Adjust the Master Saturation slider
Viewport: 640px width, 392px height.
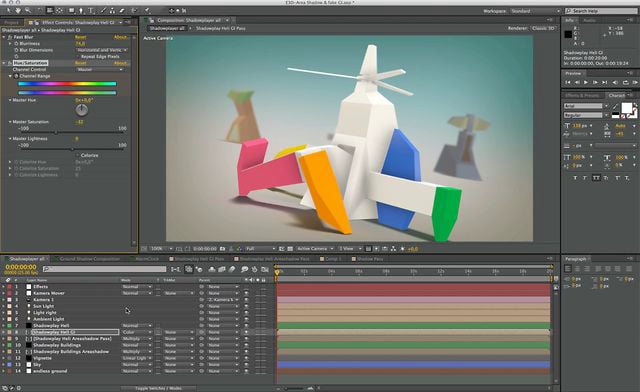click(56, 132)
